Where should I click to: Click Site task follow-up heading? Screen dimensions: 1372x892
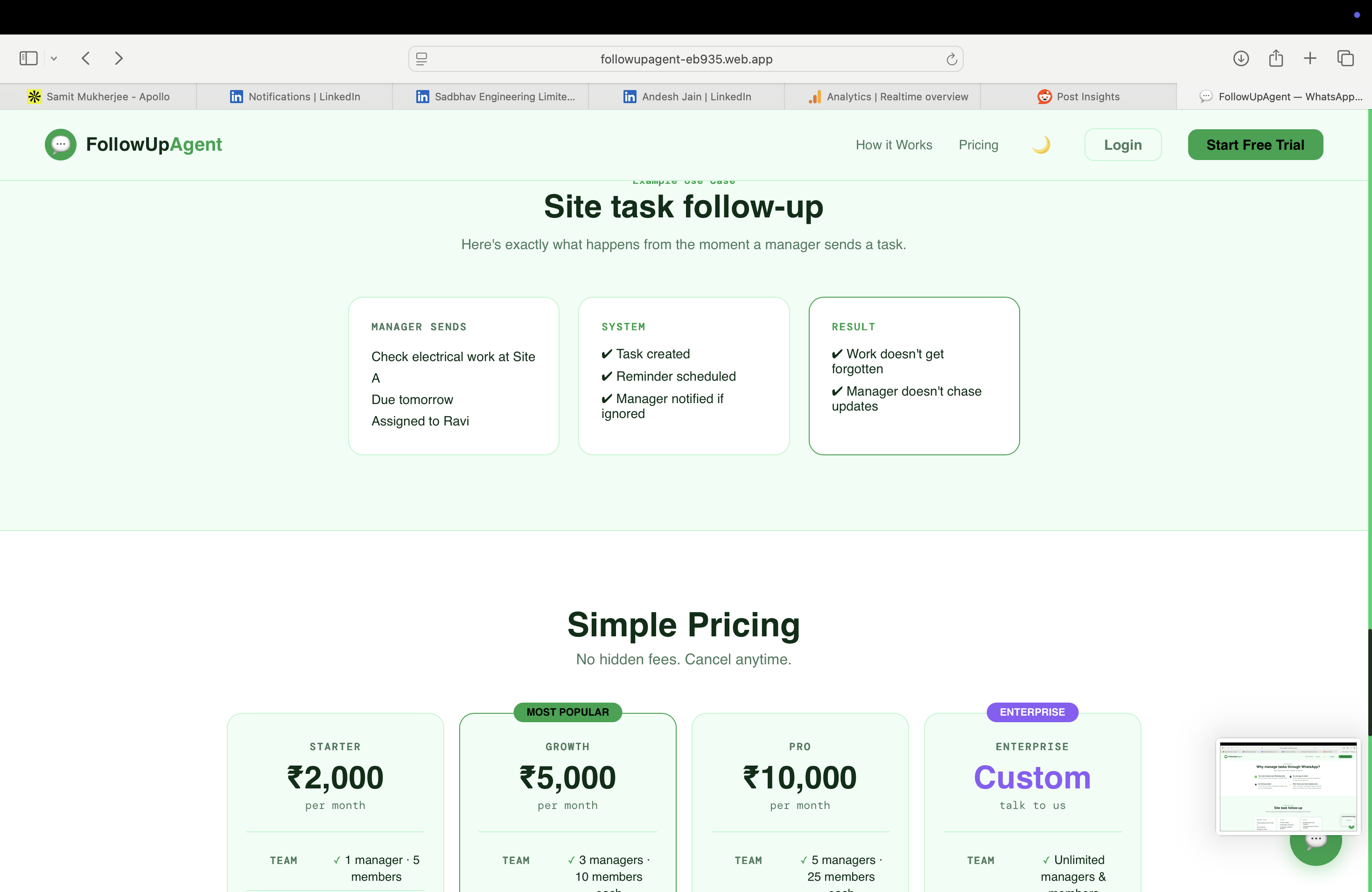[x=684, y=206]
